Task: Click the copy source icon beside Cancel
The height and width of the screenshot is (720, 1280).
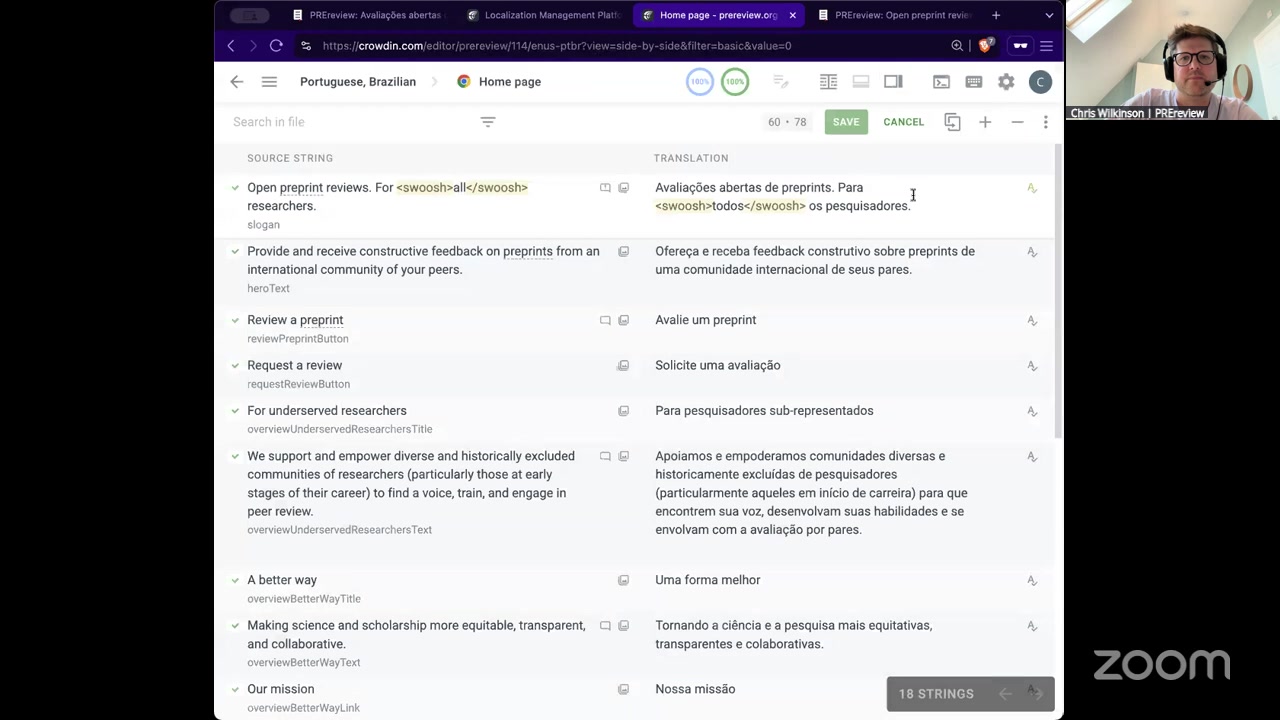Action: pyautogui.click(x=952, y=122)
